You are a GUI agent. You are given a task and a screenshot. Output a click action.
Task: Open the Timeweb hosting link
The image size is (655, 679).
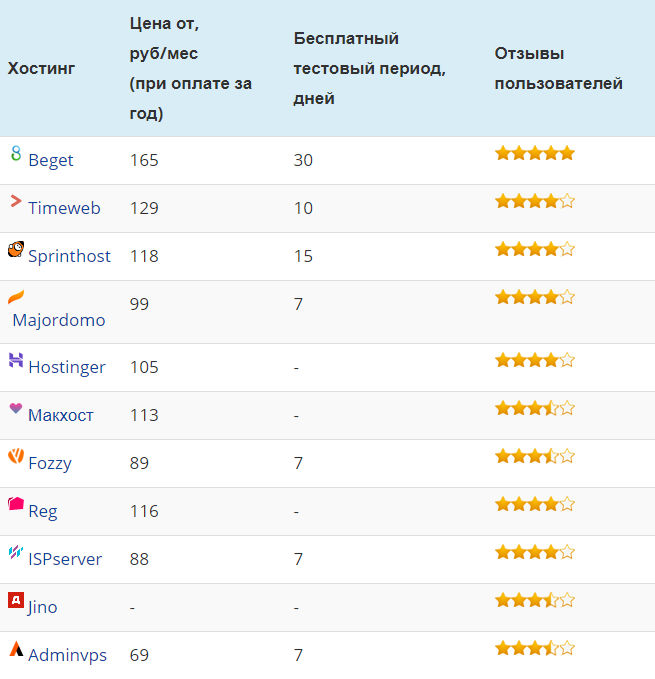point(64,209)
